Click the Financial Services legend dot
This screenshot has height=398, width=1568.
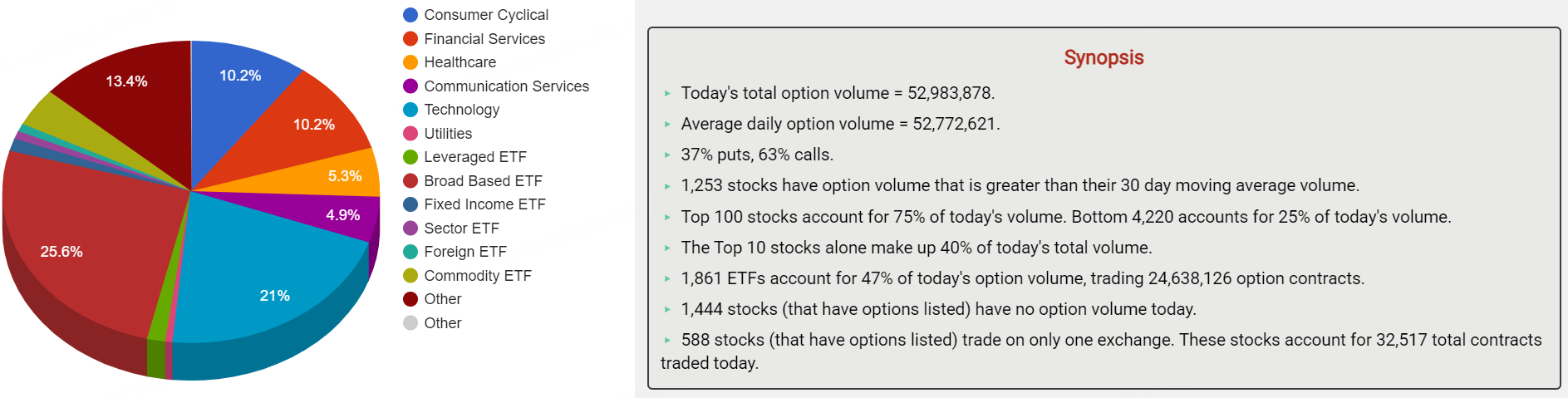410,39
